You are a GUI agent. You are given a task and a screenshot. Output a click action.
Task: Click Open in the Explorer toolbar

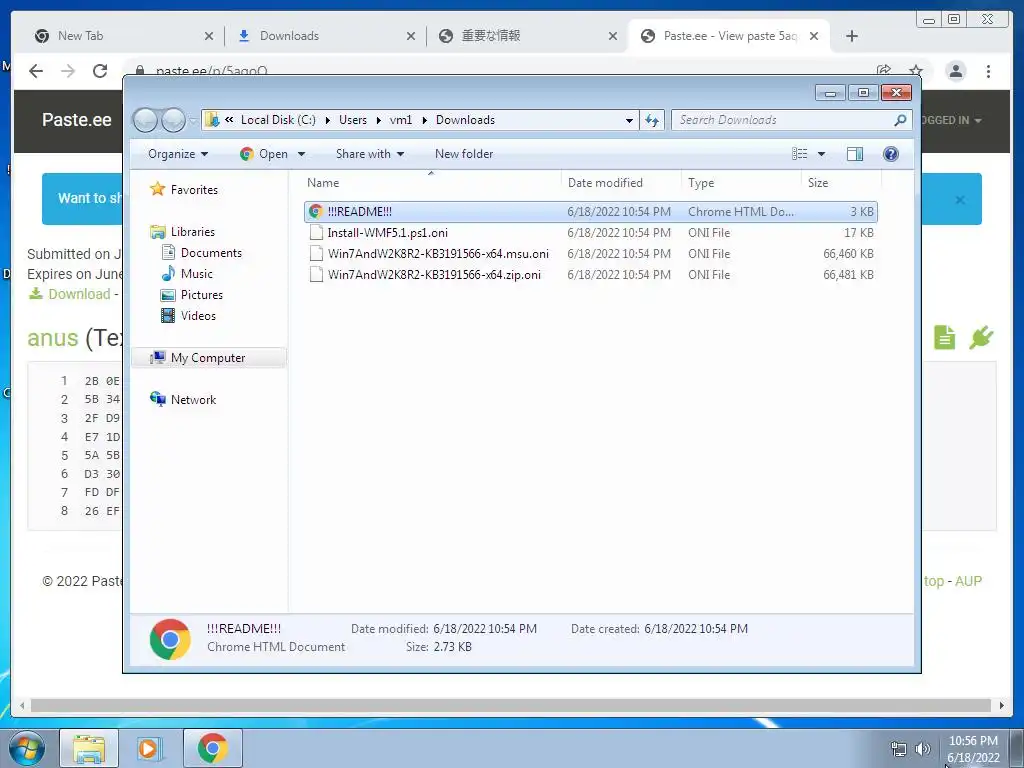[x=264, y=154]
